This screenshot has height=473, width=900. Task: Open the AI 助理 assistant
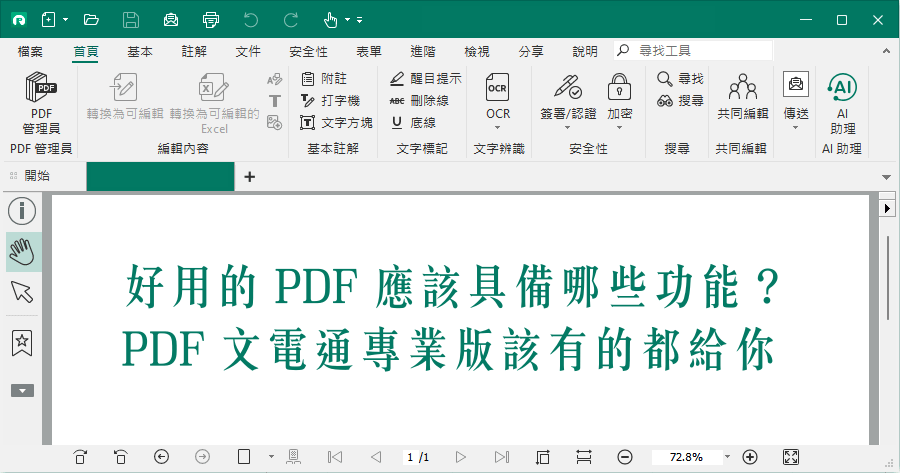pos(842,103)
